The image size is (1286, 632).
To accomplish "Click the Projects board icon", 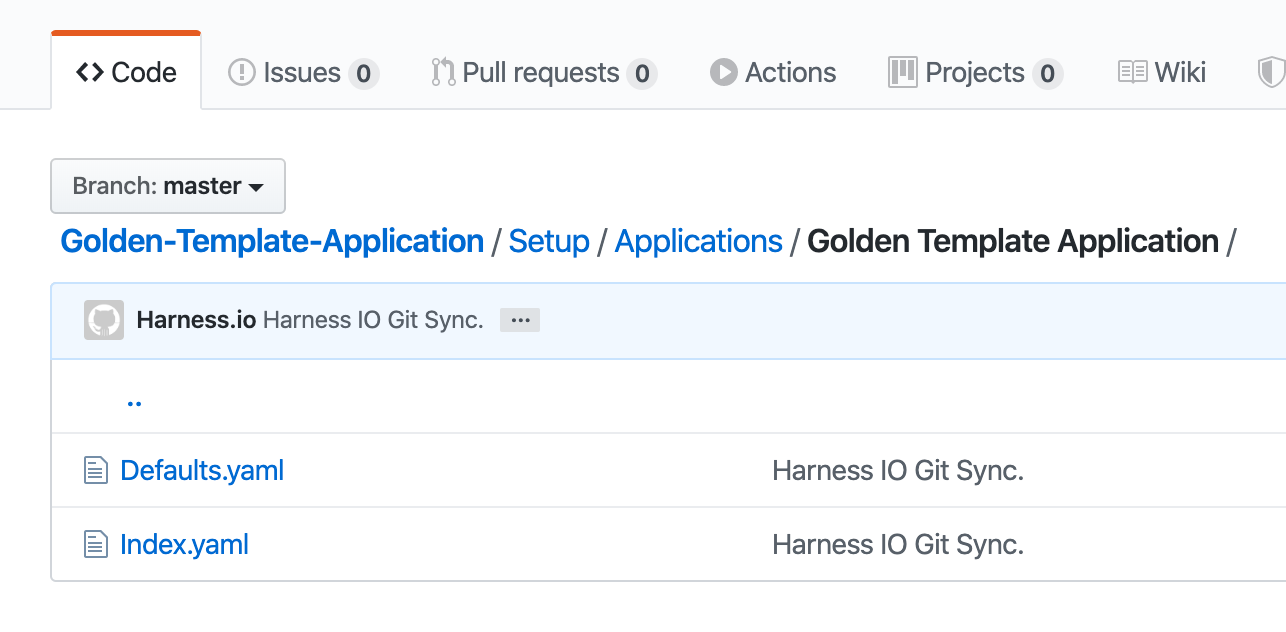I will (903, 73).
